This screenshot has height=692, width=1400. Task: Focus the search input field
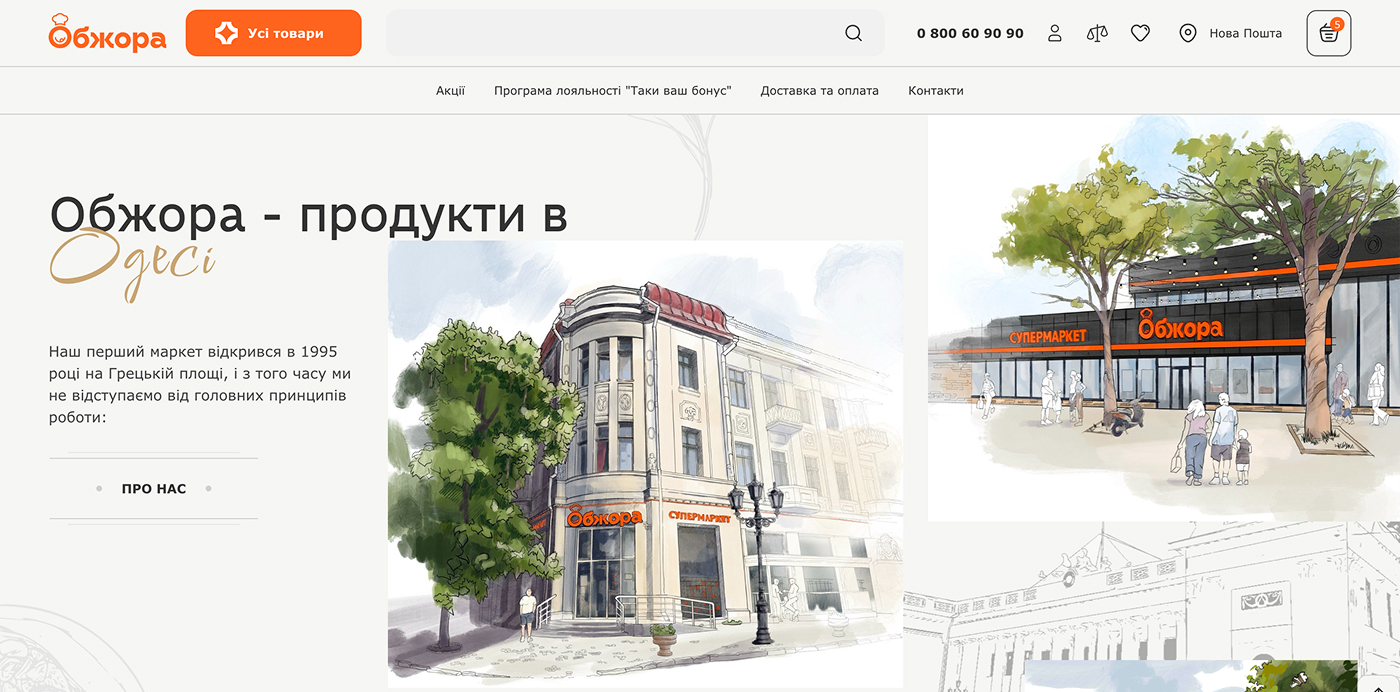point(610,33)
